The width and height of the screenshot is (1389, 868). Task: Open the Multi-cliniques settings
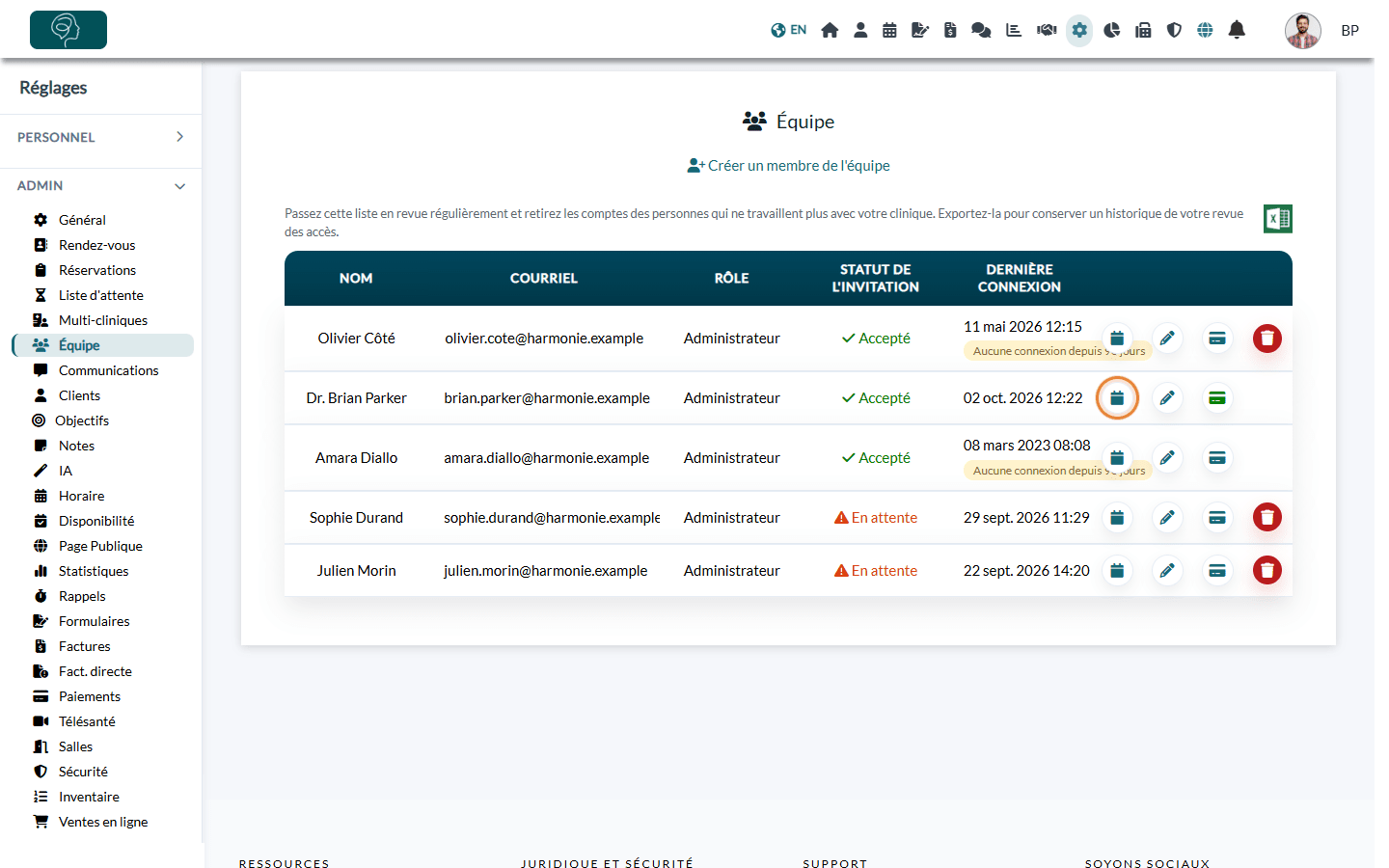click(x=102, y=320)
